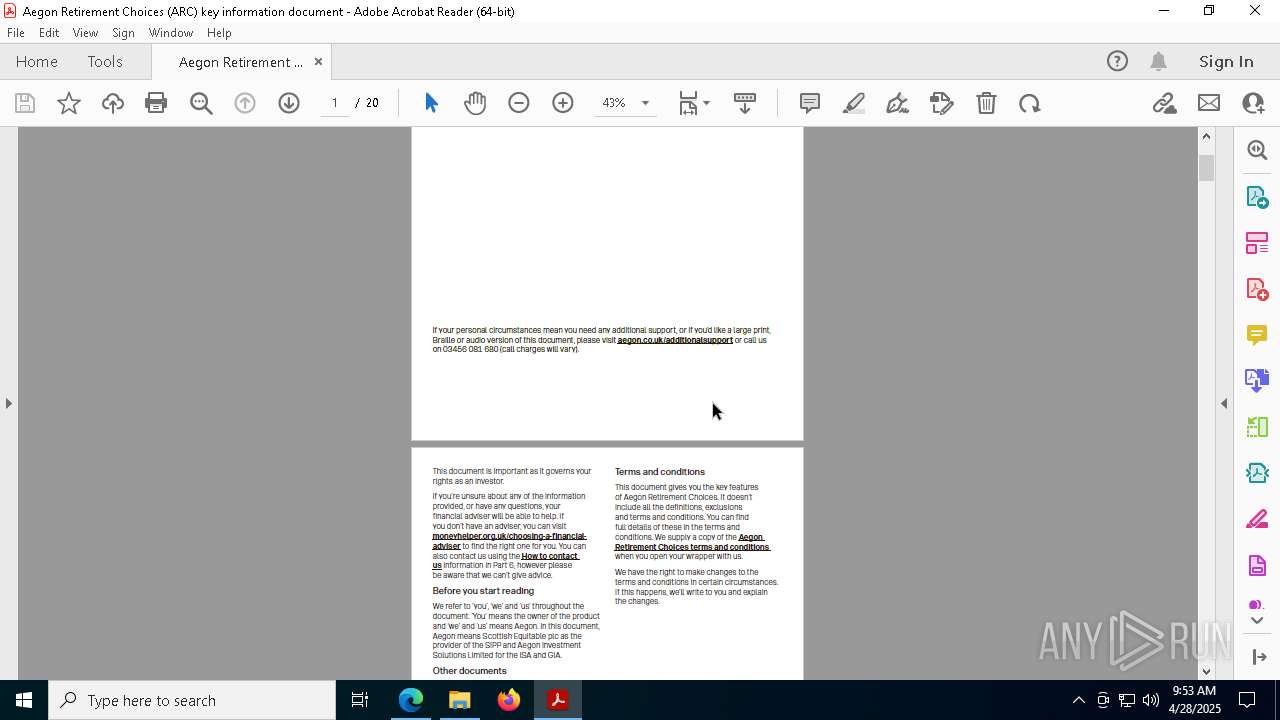Viewport: 1280px width, 720px height.
Task: Go to previous page arrow
Action: coord(245,103)
